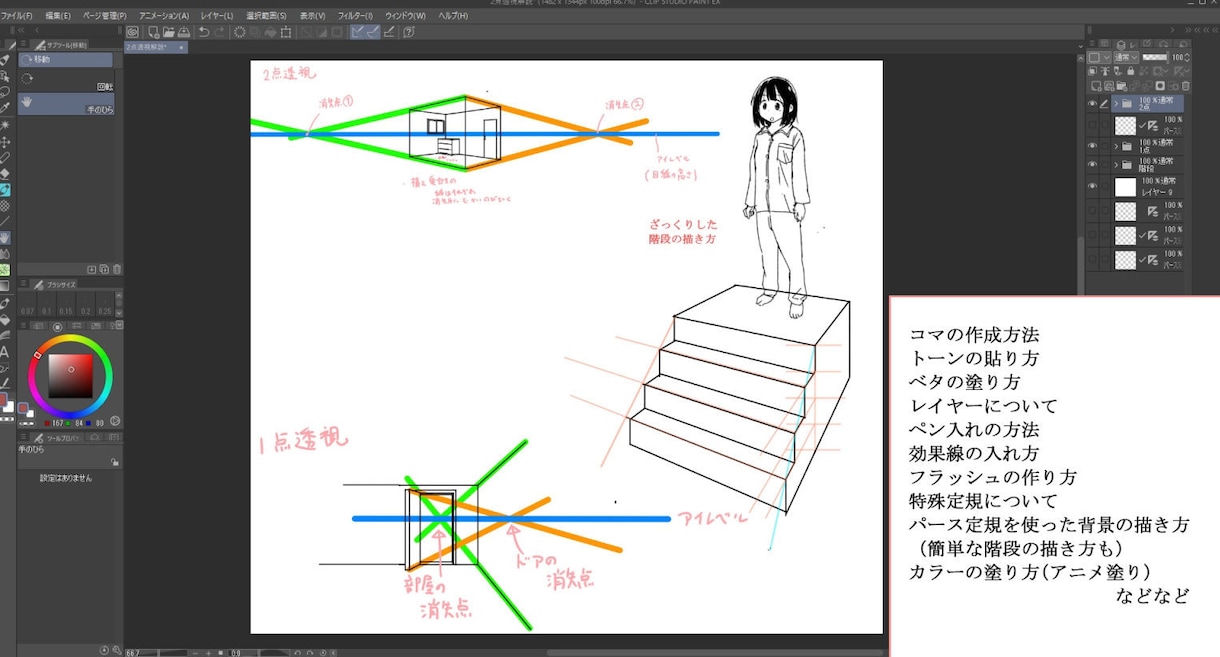Select the Eraser tool
Image resolution: width=1220 pixels, height=657 pixels.
tap(5, 174)
